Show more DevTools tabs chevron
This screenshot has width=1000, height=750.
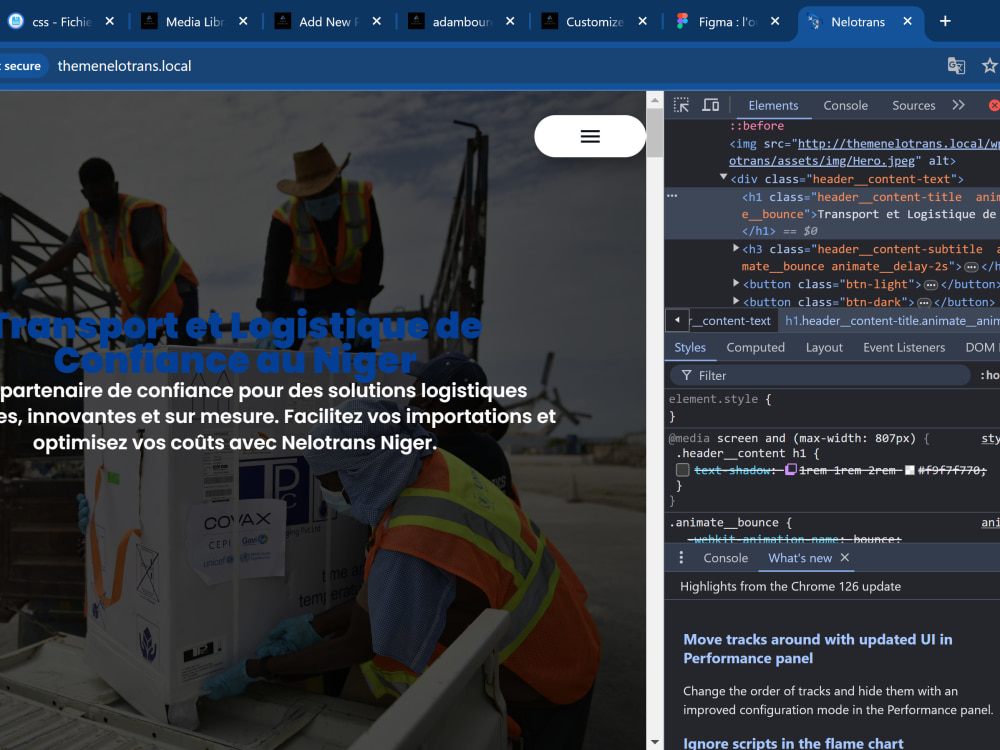coord(958,105)
